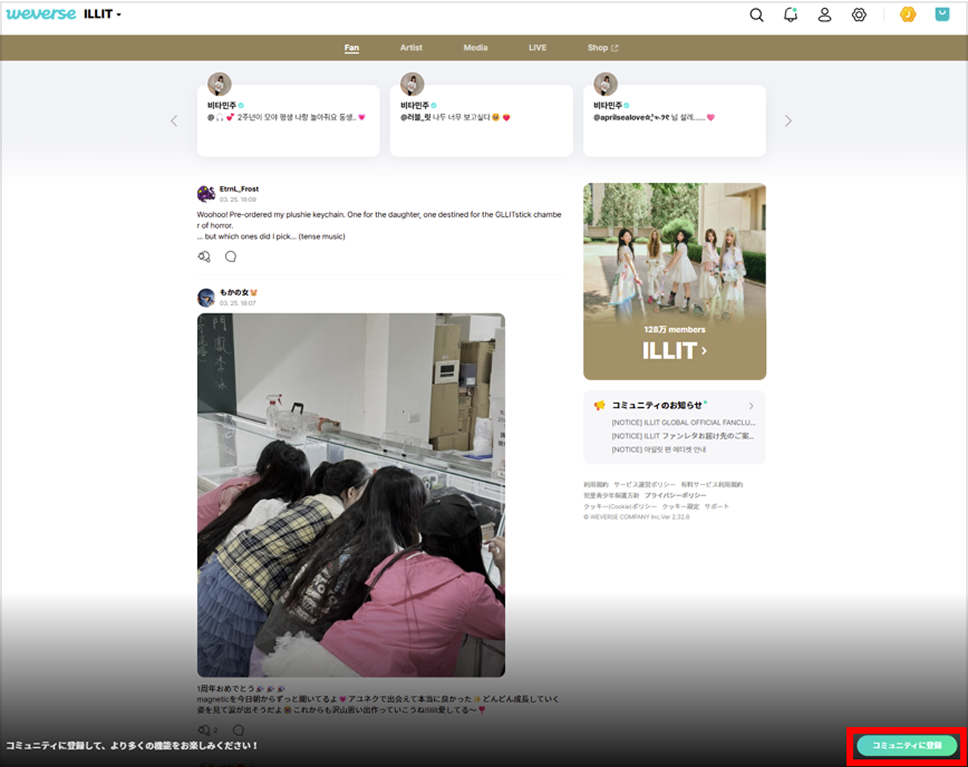
Task: Open search with the magnifier icon
Action: coord(756,15)
